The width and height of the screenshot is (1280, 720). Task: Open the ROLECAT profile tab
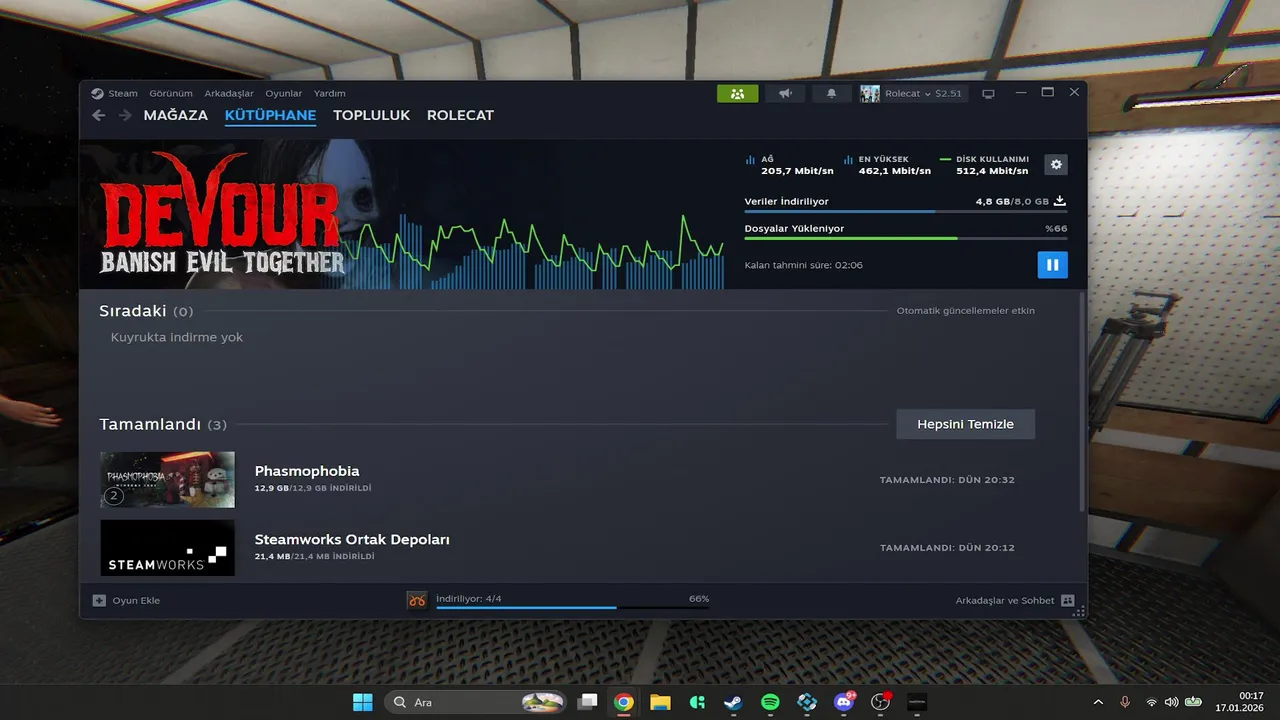[460, 115]
